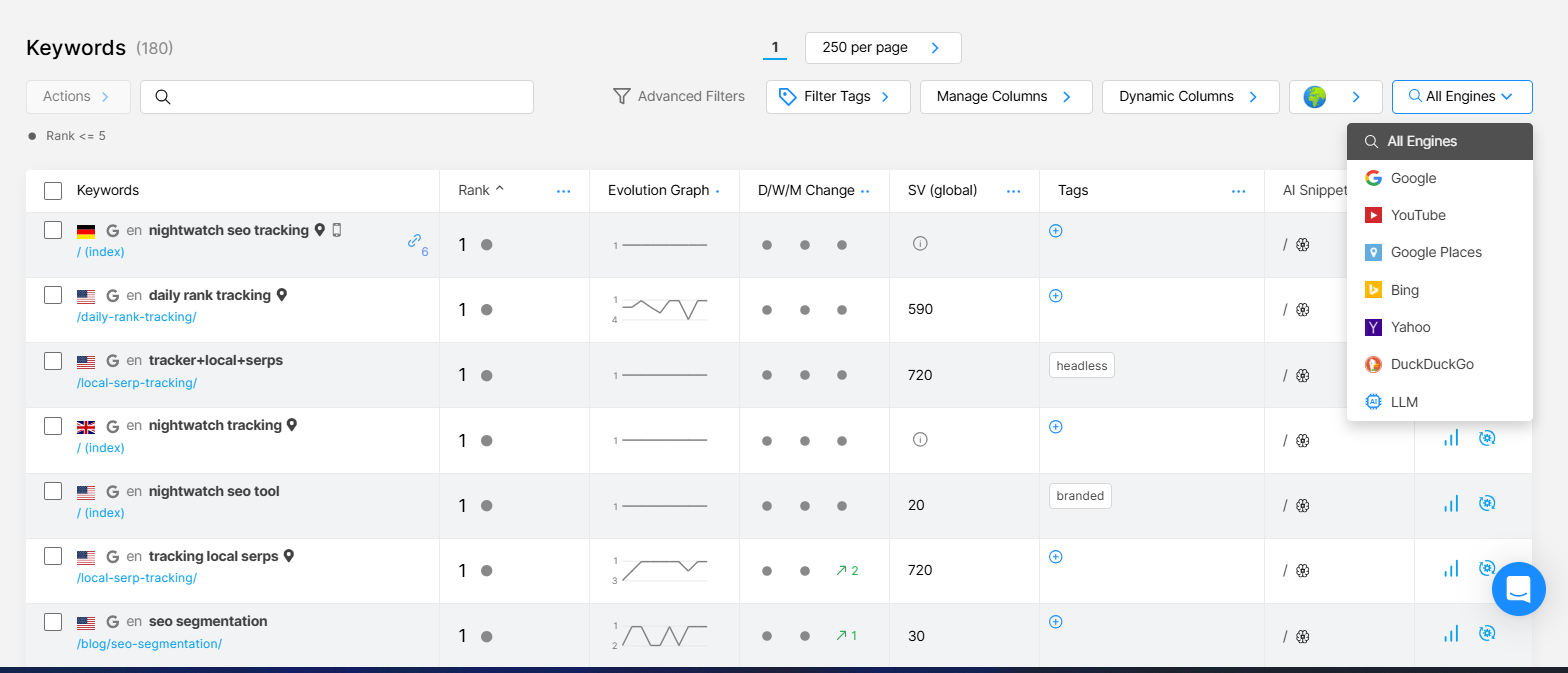Click evolution graph of seo segmentation
Screen dimensions: 1568x673
(x=659, y=636)
